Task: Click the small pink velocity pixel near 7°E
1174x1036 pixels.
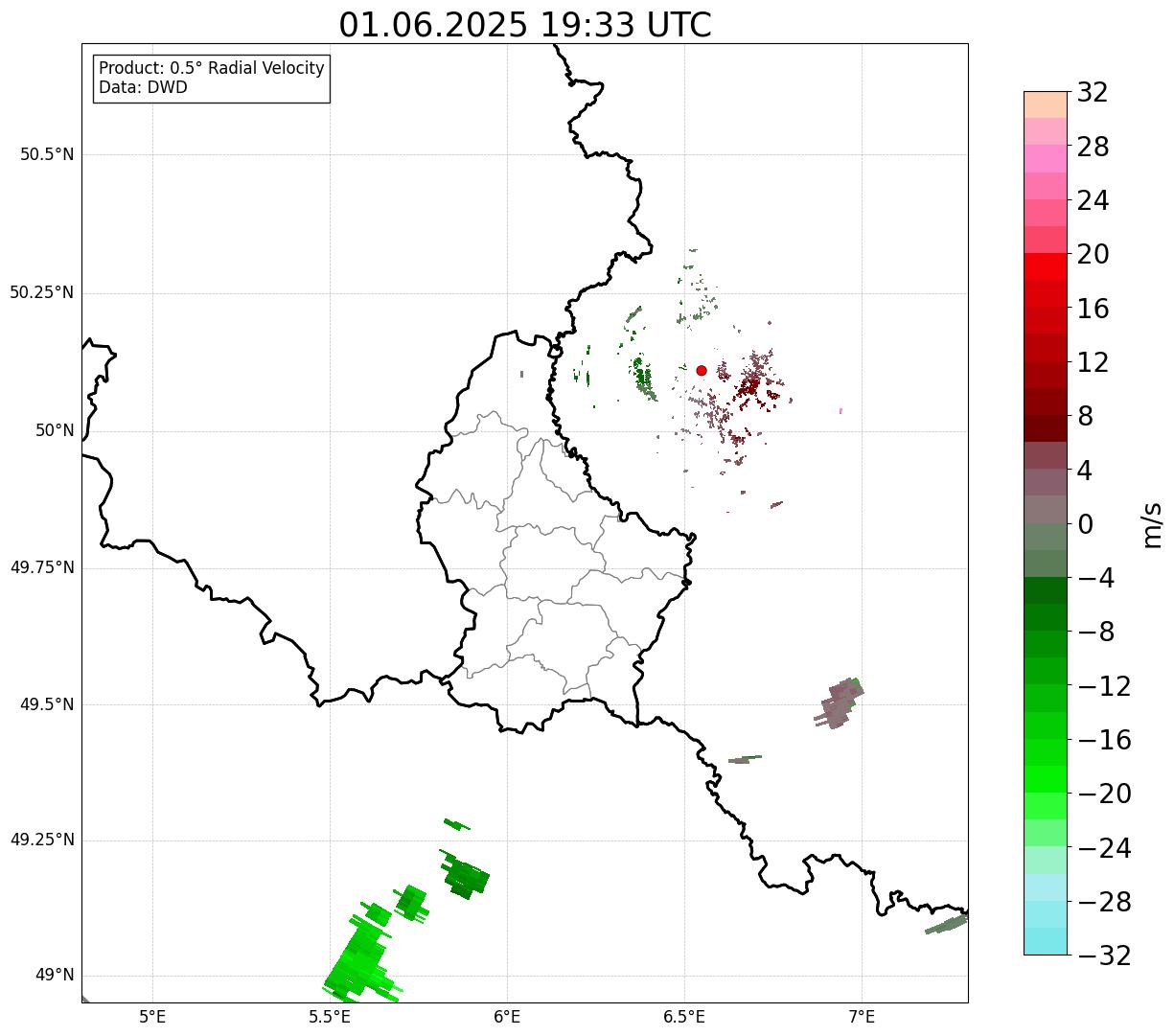Action: pyautogui.click(x=840, y=411)
